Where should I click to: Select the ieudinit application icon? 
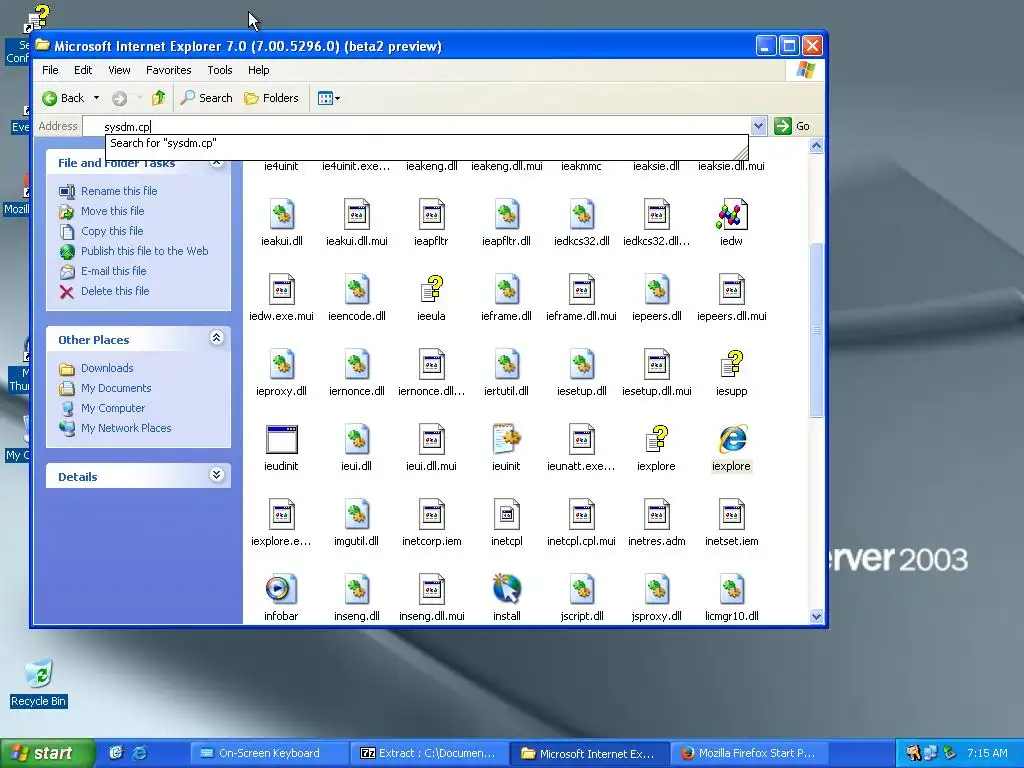[x=281, y=440]
